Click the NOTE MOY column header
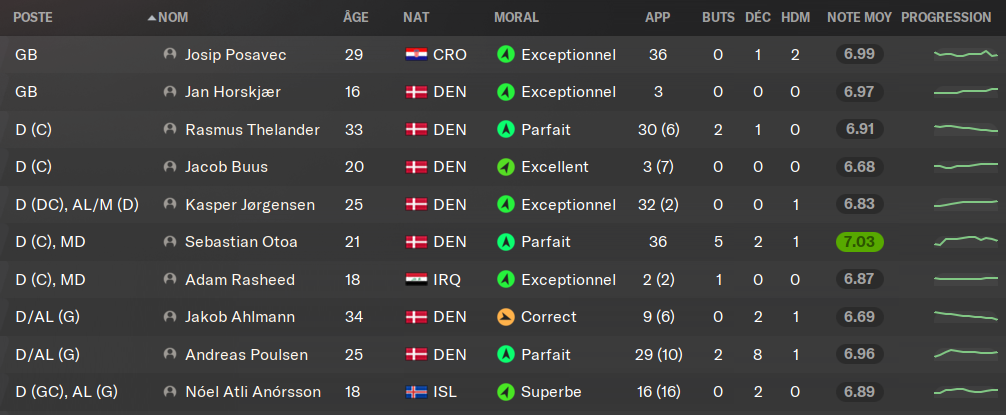 coord(858,18)
